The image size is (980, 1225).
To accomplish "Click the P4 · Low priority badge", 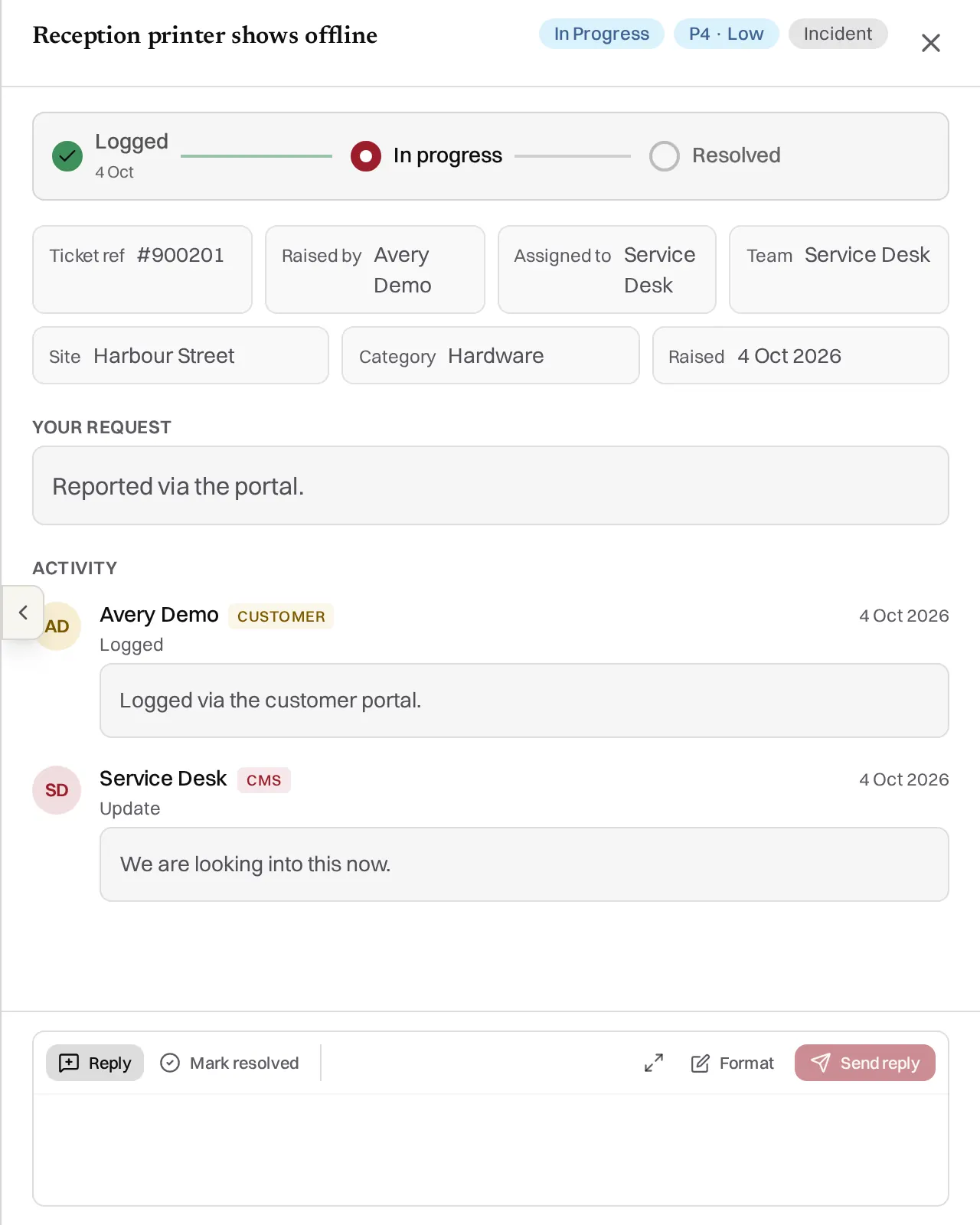I will [727, 34].
